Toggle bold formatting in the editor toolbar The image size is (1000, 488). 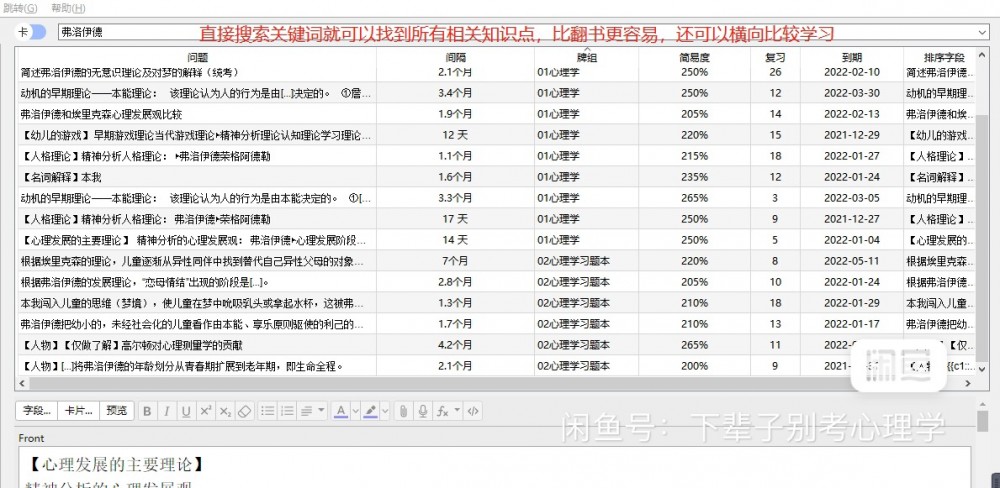pyautogui.click(x=147, y=411)
